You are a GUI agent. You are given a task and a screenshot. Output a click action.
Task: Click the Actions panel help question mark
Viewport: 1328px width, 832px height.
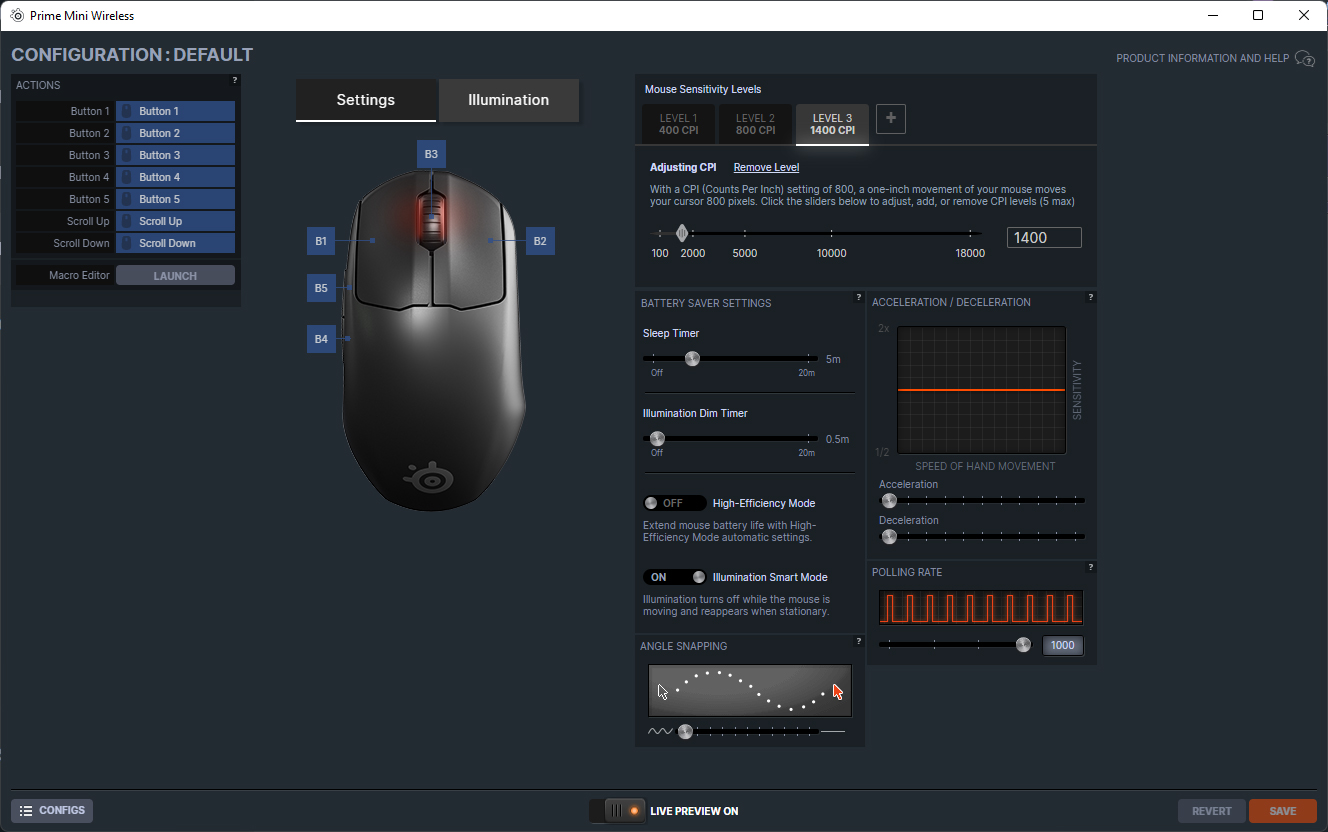click(235, 80)
